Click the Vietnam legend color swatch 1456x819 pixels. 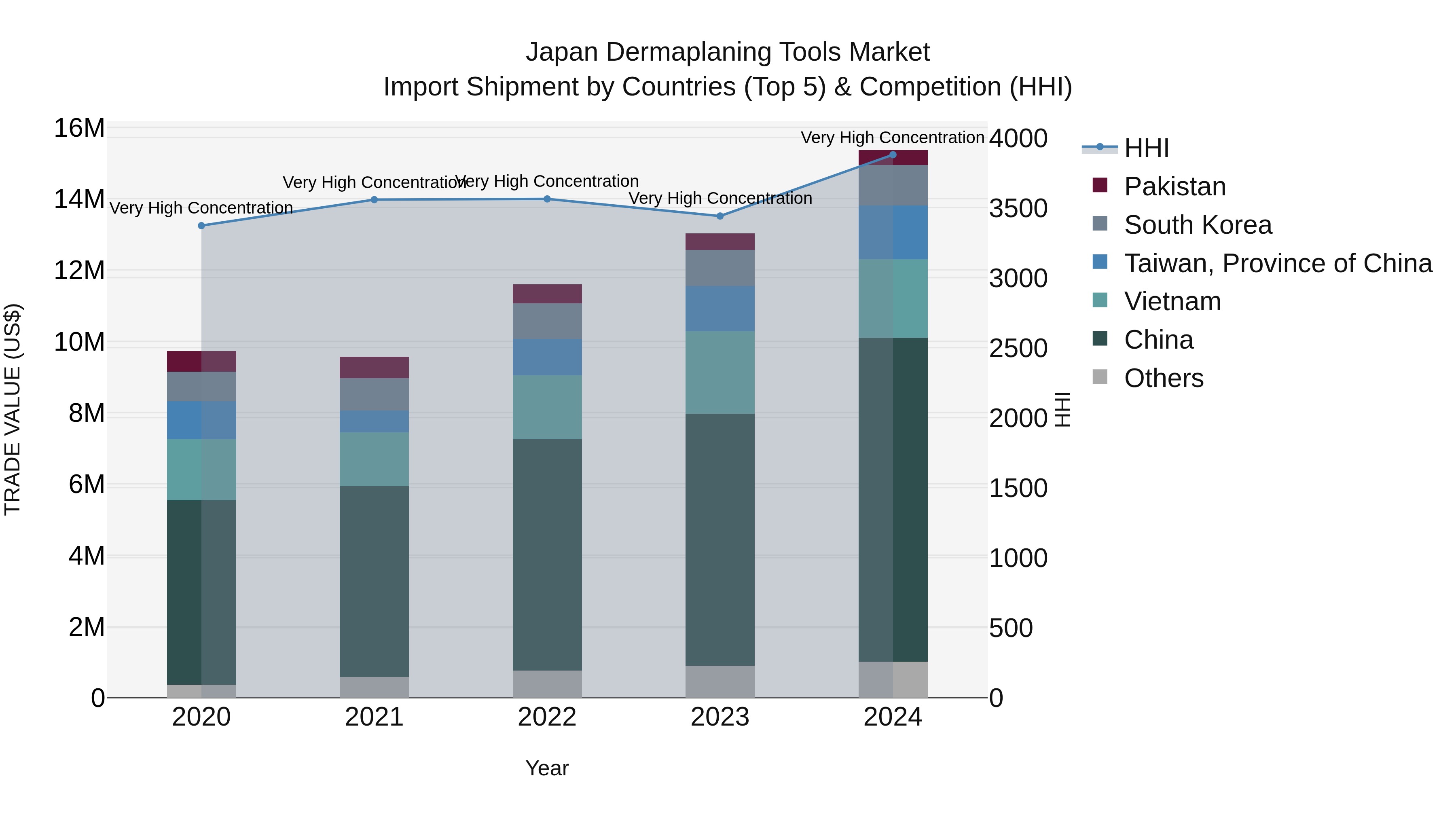[1100, 300]
